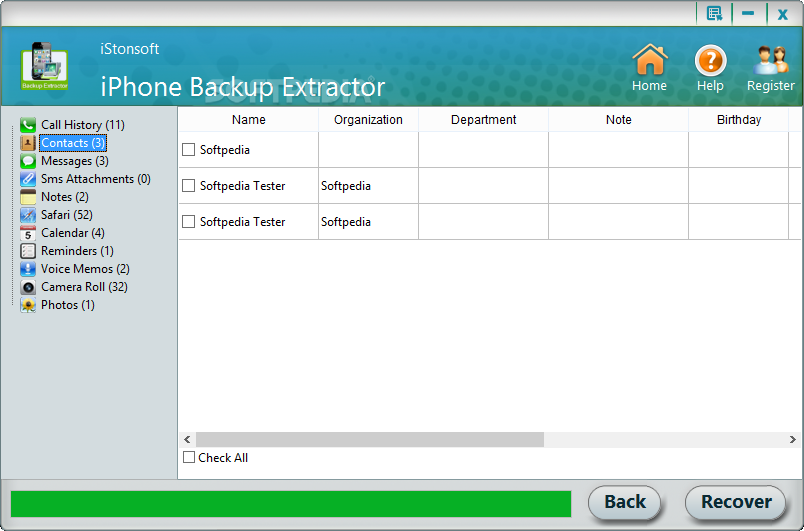
Task: Click the Home label in header
Action: click(x=650, y=86)
